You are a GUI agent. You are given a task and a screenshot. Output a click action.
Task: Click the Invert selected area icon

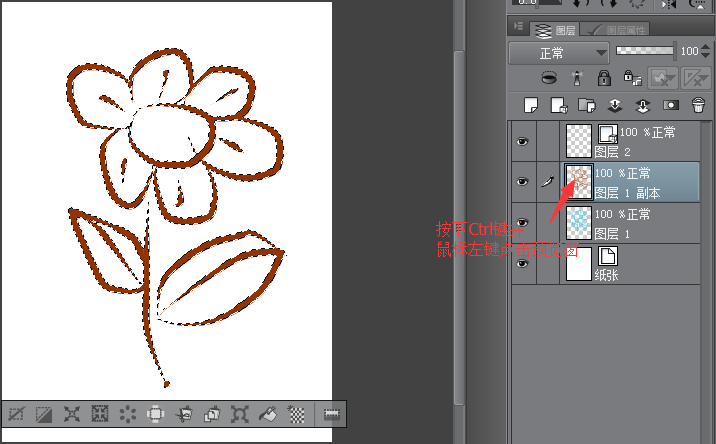[45, 413]
